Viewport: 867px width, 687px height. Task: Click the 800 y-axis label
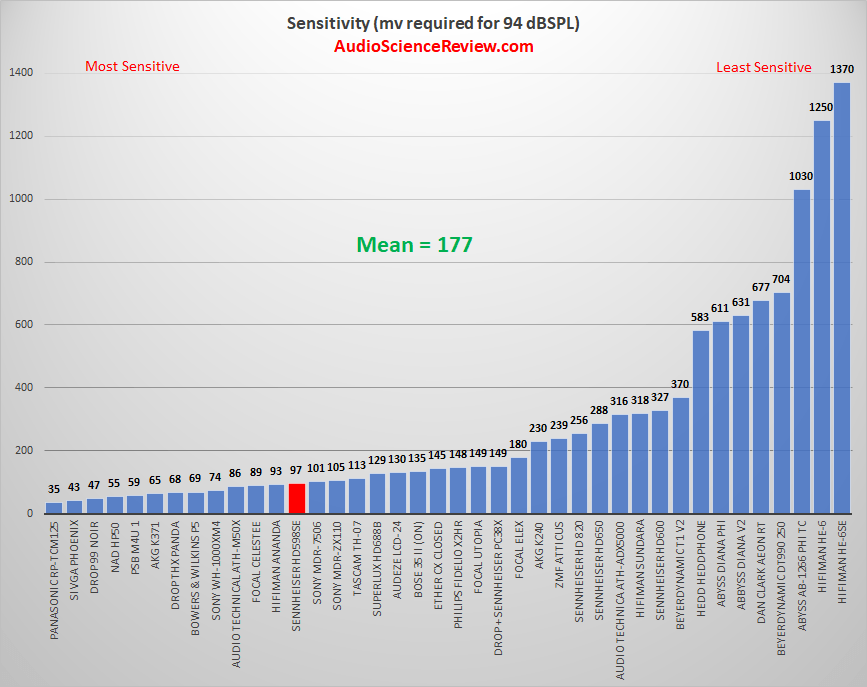click(x=24, y=262)
